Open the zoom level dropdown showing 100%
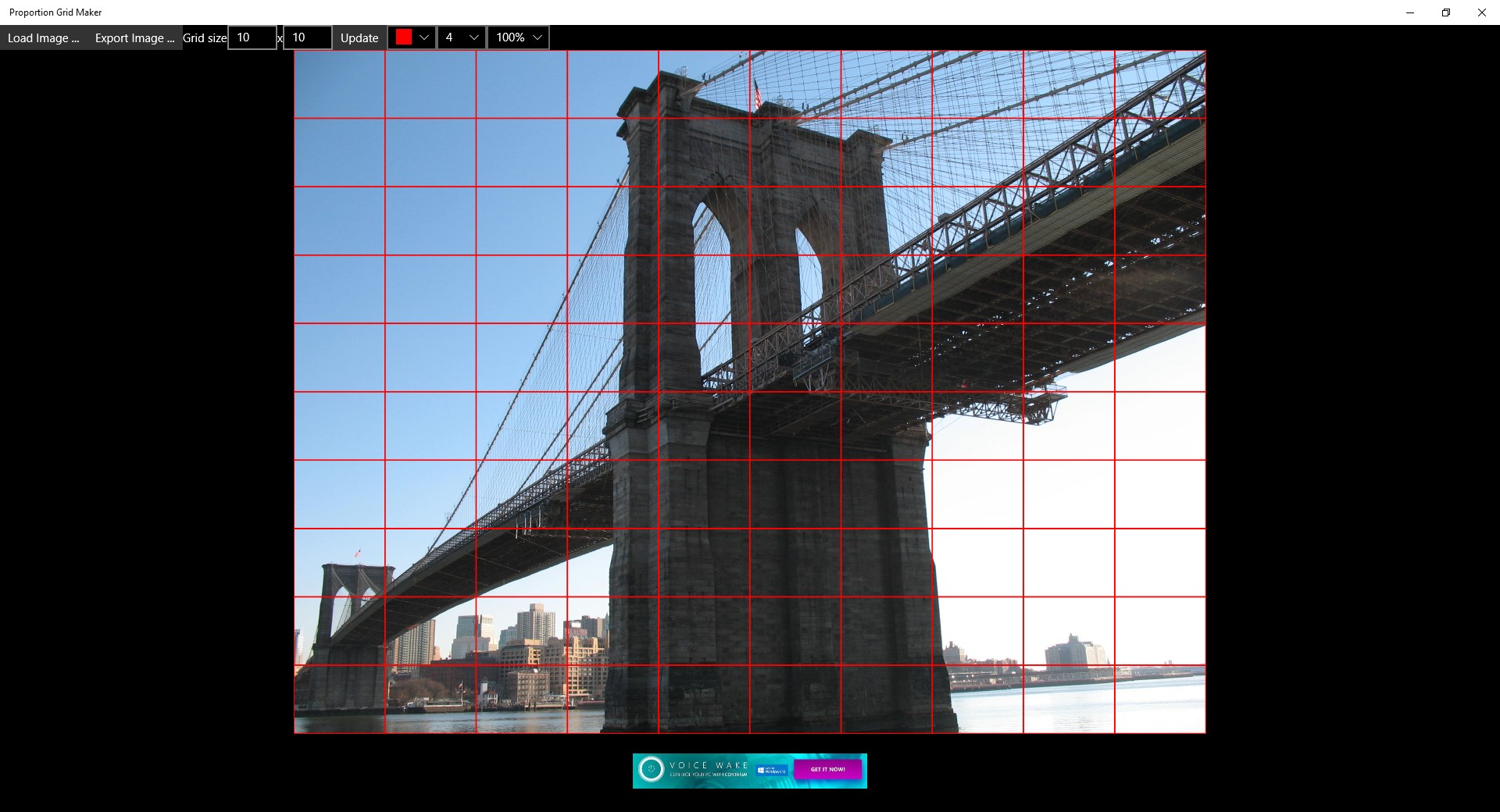This screenshot has height=812, width=1500. click(x=516, y=37)
